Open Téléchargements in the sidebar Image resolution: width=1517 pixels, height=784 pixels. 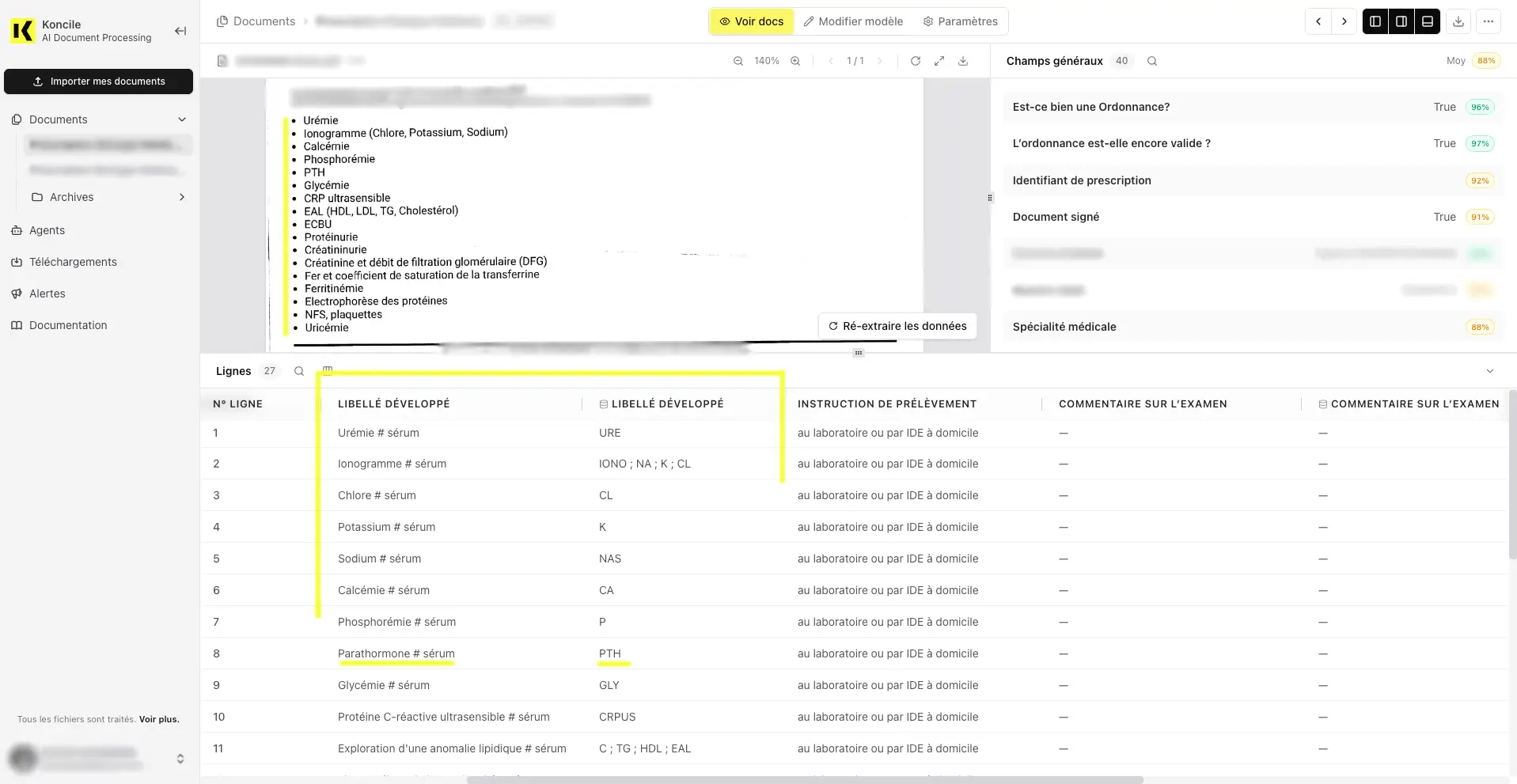coord(73,262)
